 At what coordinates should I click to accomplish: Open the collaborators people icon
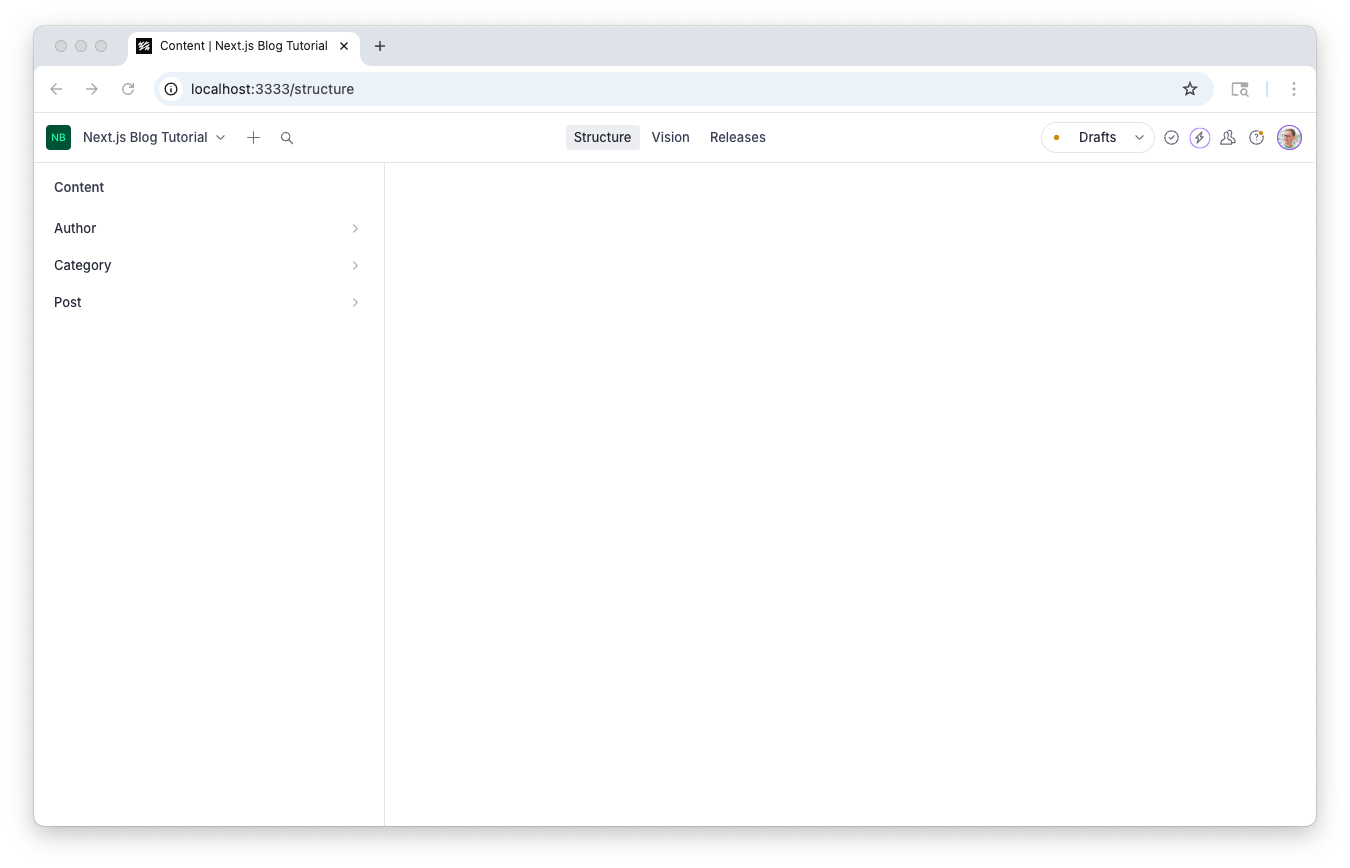tap(1228, 137)
